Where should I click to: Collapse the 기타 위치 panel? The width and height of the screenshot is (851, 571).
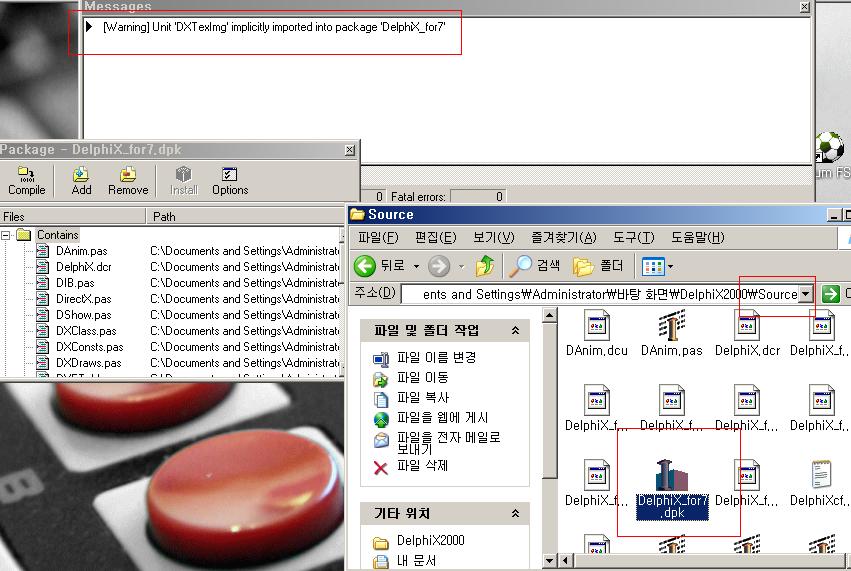click(515, 514)
